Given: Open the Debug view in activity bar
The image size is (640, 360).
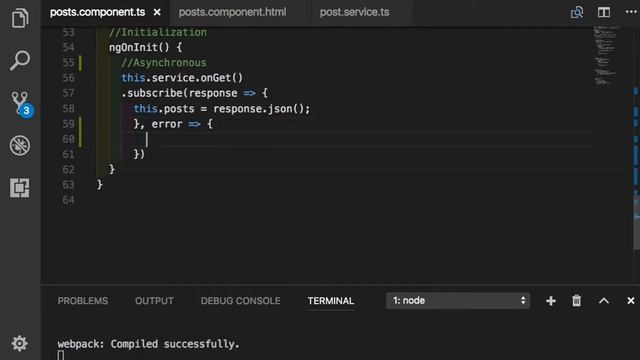Looking at the screenshot, I should [x=20, y=145].
